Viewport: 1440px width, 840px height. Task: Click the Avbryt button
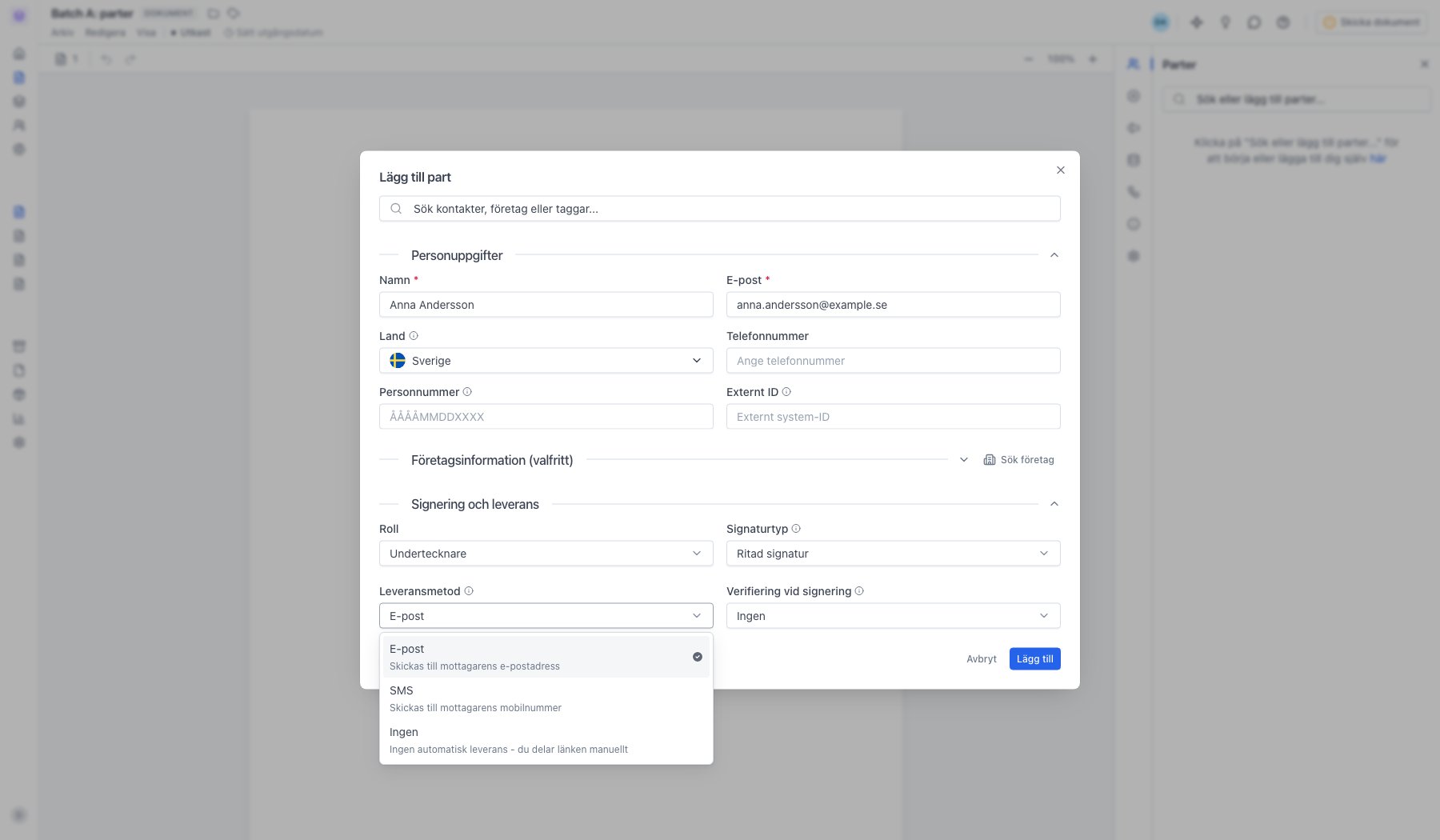coord(982,659)
